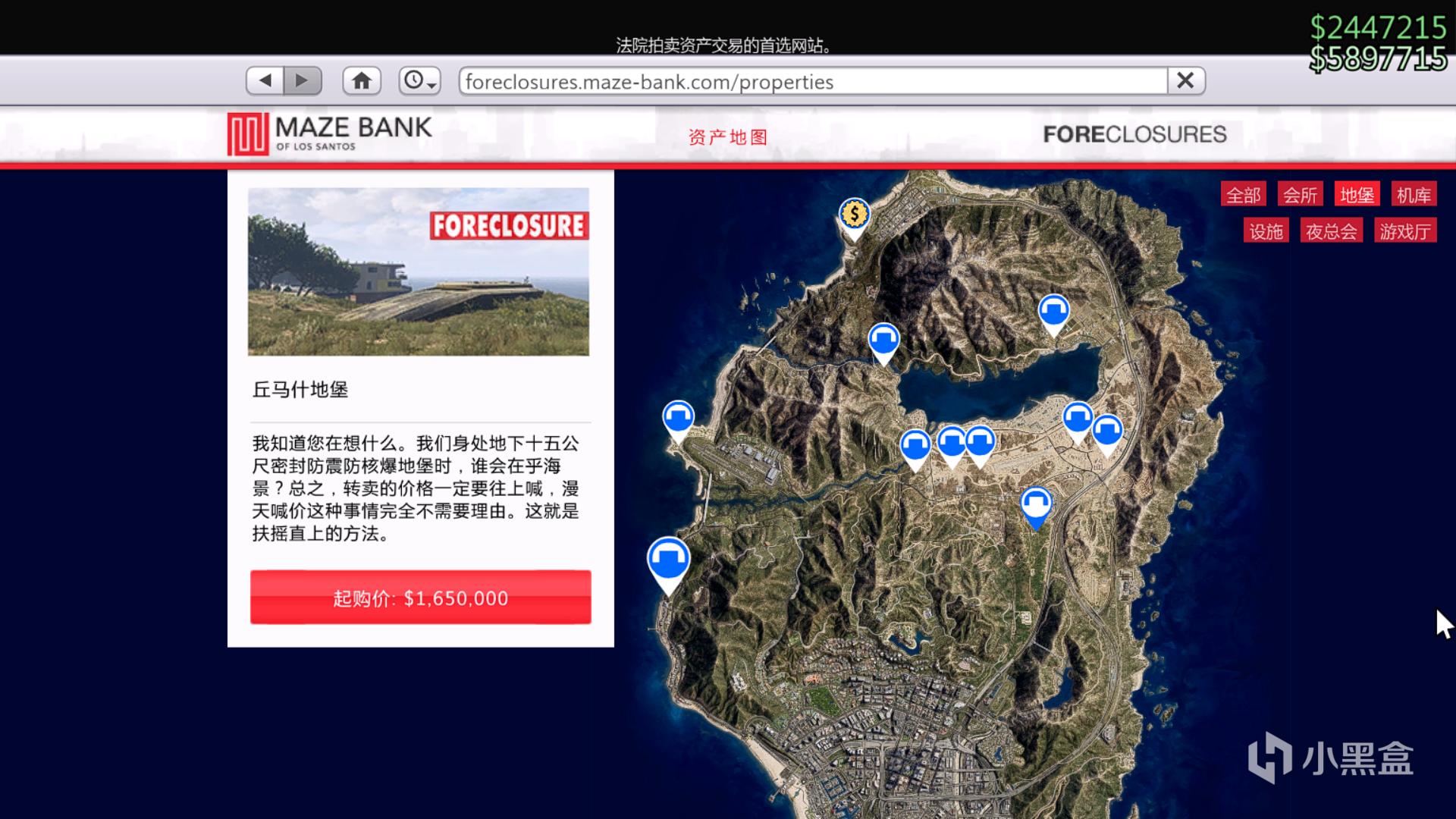Screen dimensions: 1456x819
Task: Click the Maze Bank logo
Action: click(x=329, y=133)
